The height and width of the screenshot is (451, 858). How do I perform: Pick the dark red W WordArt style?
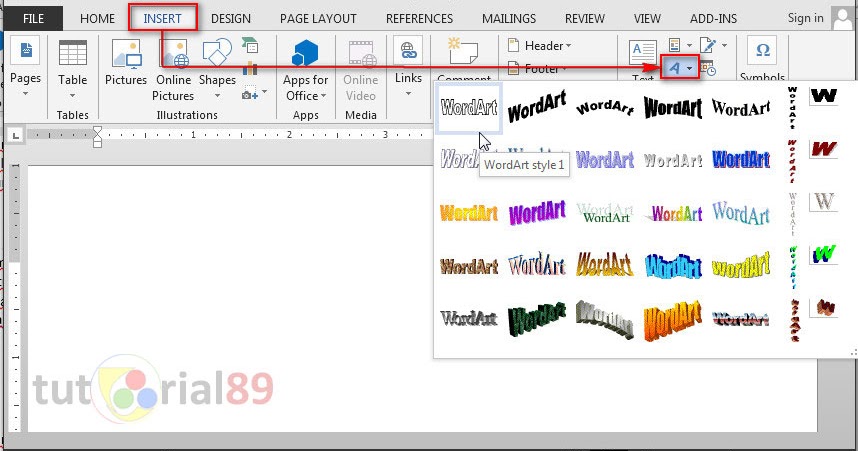point(824,148)
